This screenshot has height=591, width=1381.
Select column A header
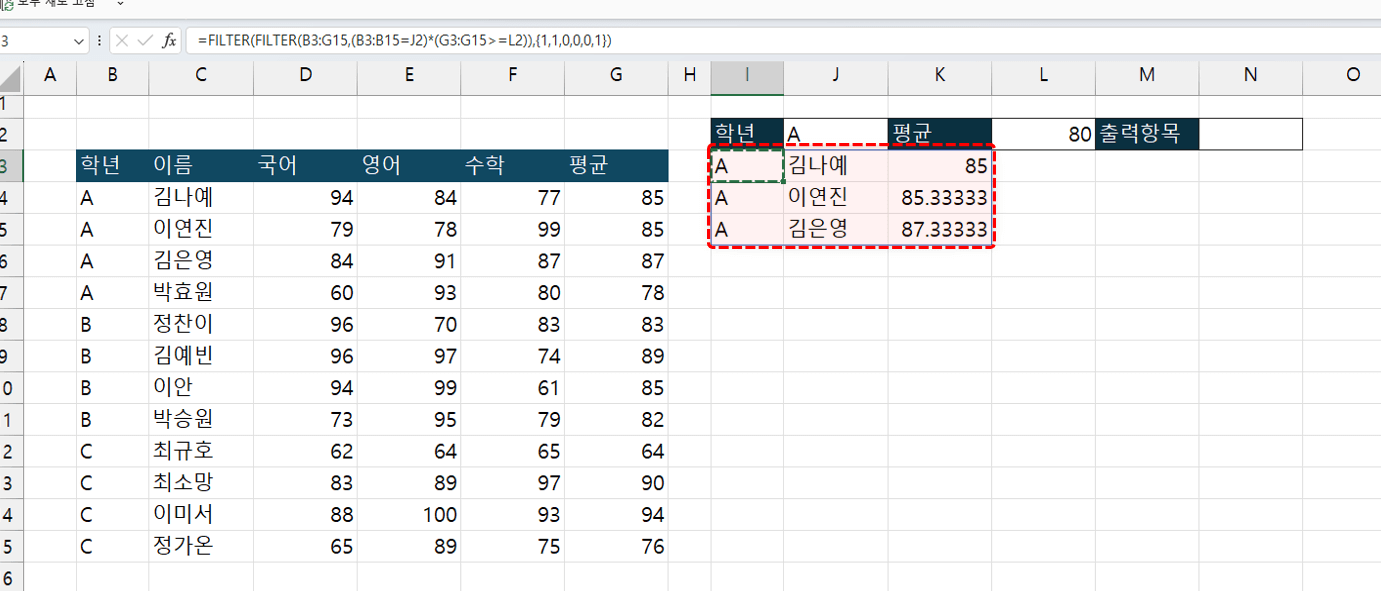pyautogui.click(x=50, y=75)
